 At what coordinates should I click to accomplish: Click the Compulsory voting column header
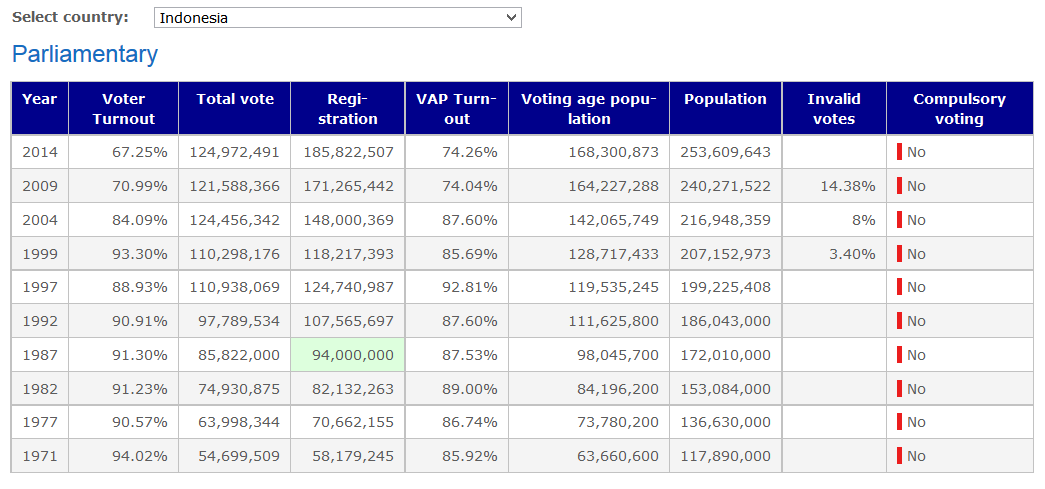click(959, 108)
